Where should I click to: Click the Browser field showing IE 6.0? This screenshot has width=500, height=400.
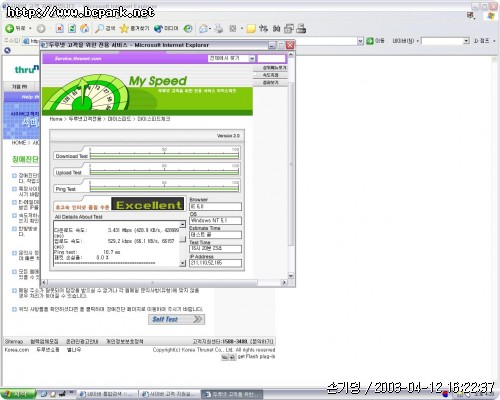coord(215,206)
